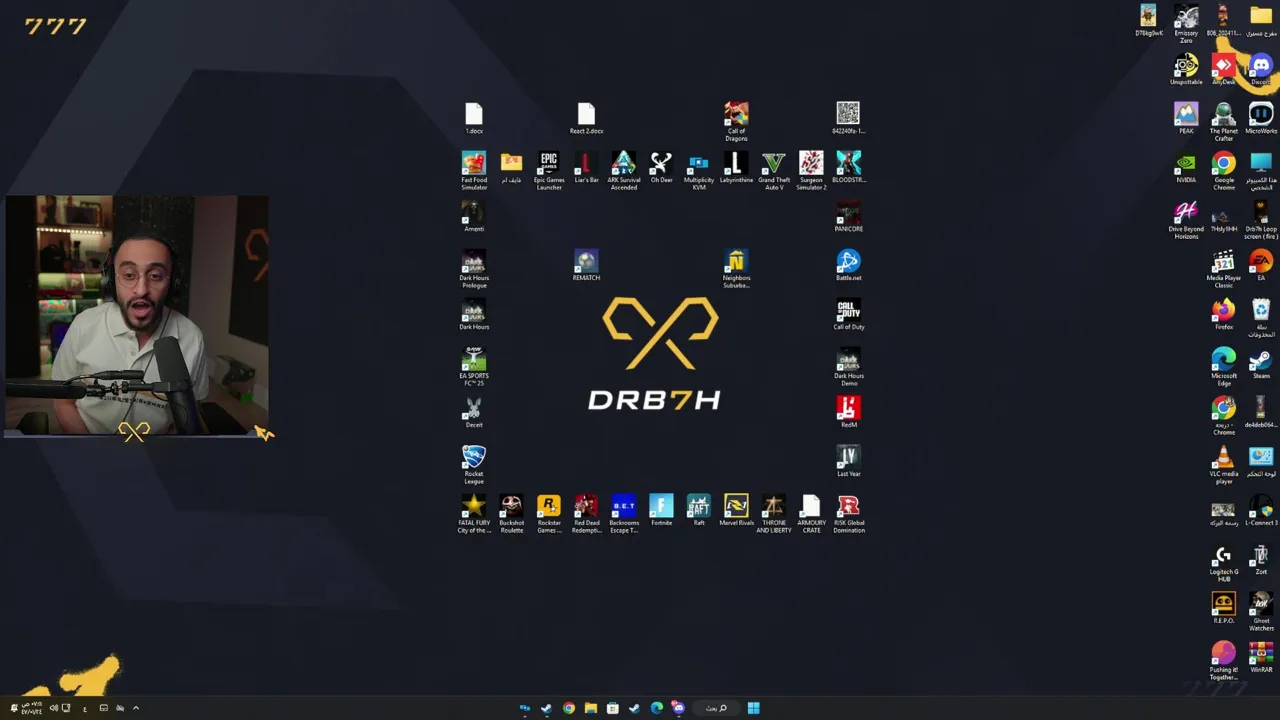Select the Call of Duty shortcut
Image resolution: width=1280 pixels, height=720 pixels.
pyautogui.click(x=849, y=315)
